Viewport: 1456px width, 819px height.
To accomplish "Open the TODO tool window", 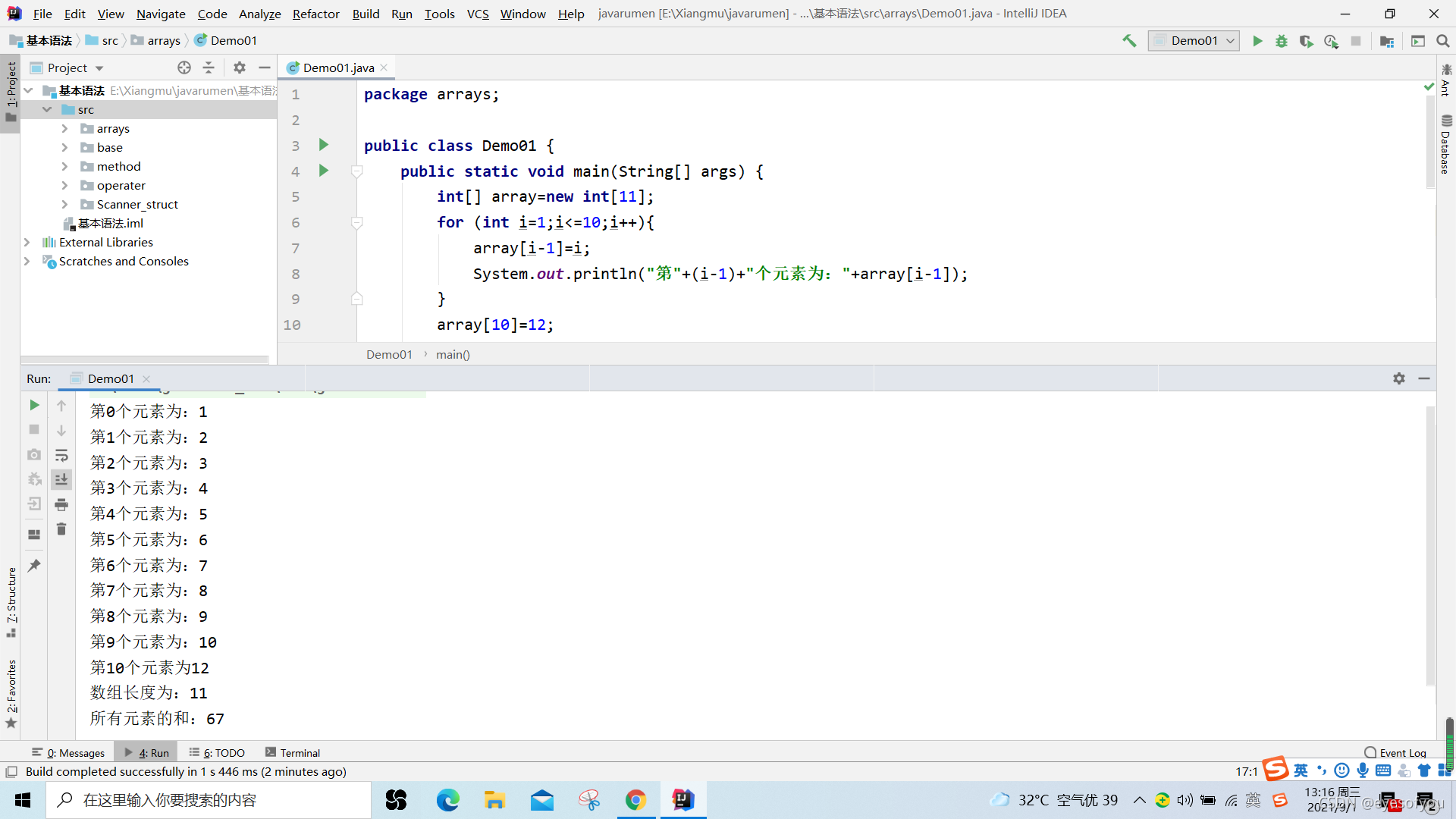I will tap(217, 753).
